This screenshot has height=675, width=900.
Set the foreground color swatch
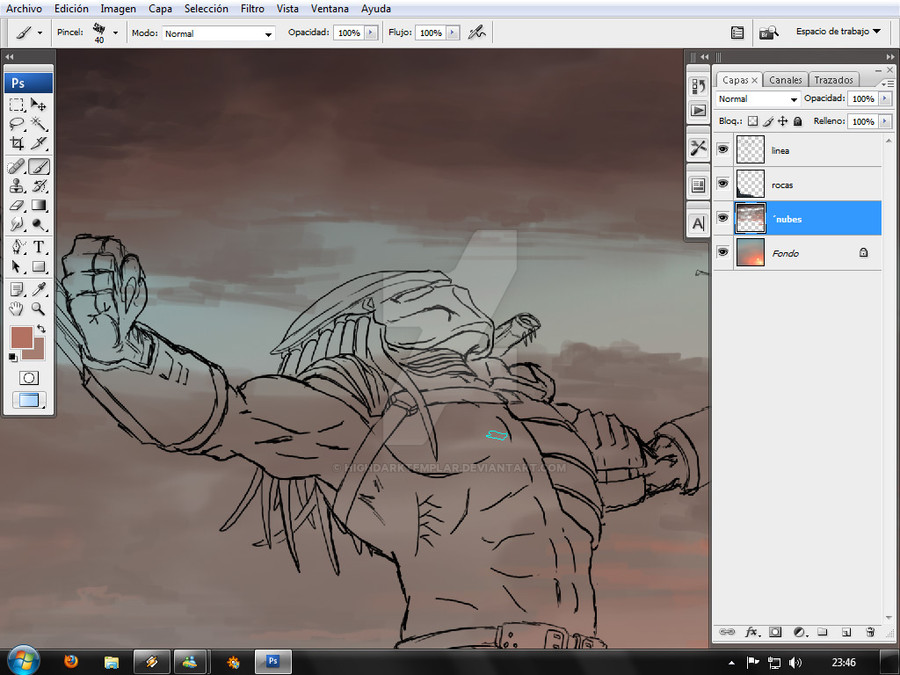click(21, 337)
